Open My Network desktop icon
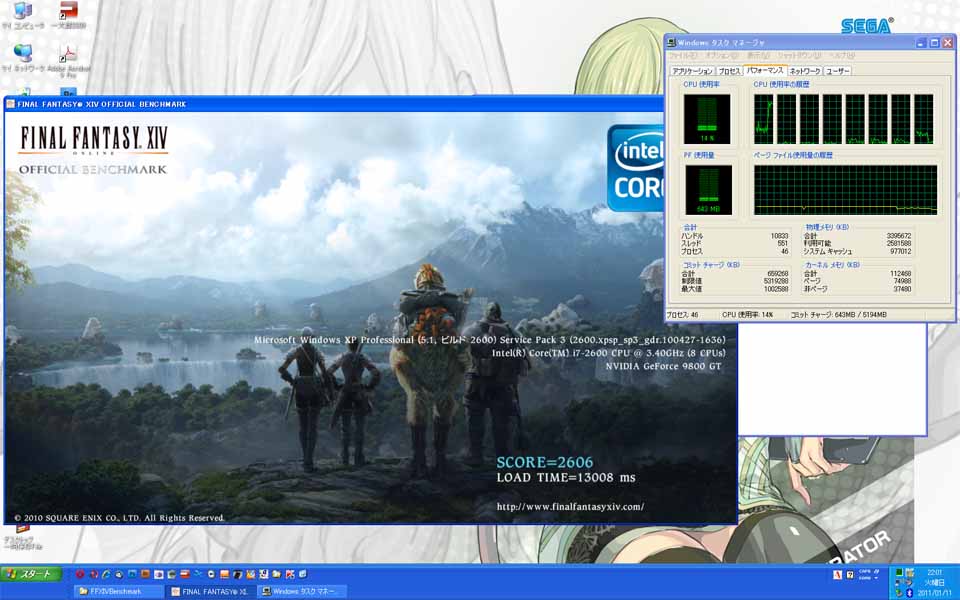Screen dimensions: 960x600 click(23, 59)
